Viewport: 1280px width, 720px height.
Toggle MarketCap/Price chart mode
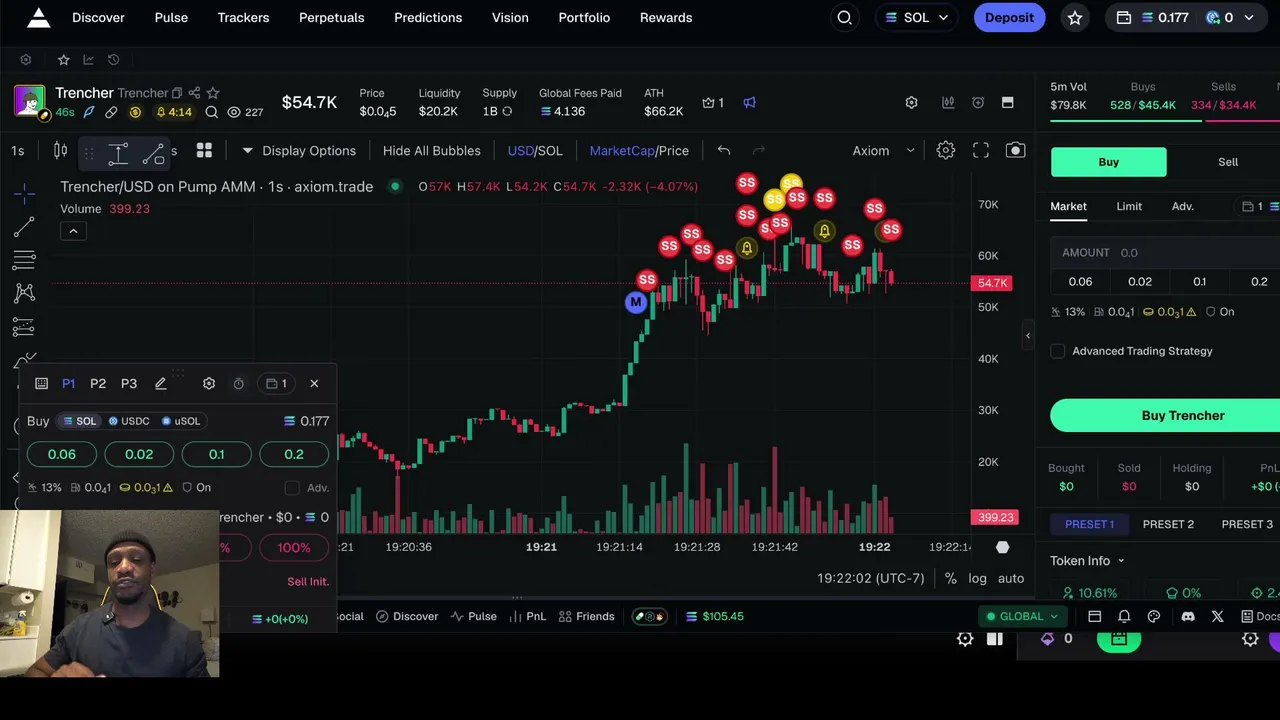(x=639, y=151)
